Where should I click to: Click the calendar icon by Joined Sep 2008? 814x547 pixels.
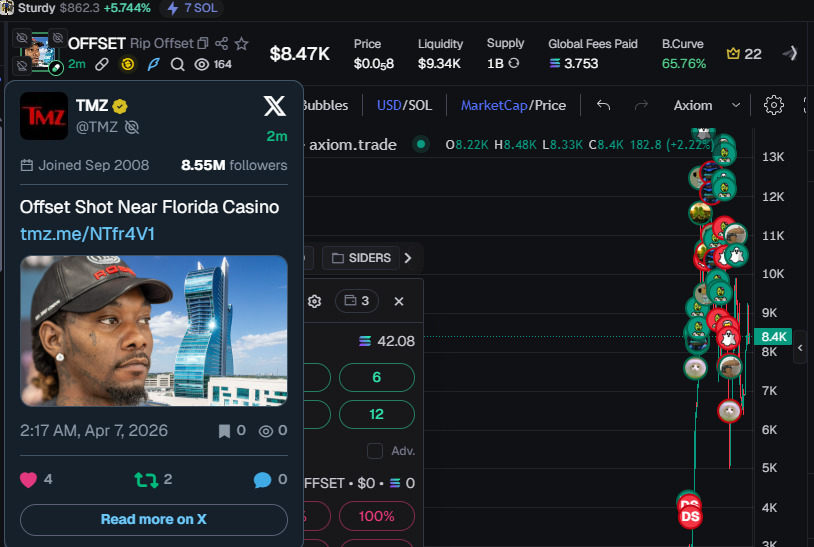pyautogui.click(x=26, y=166)
